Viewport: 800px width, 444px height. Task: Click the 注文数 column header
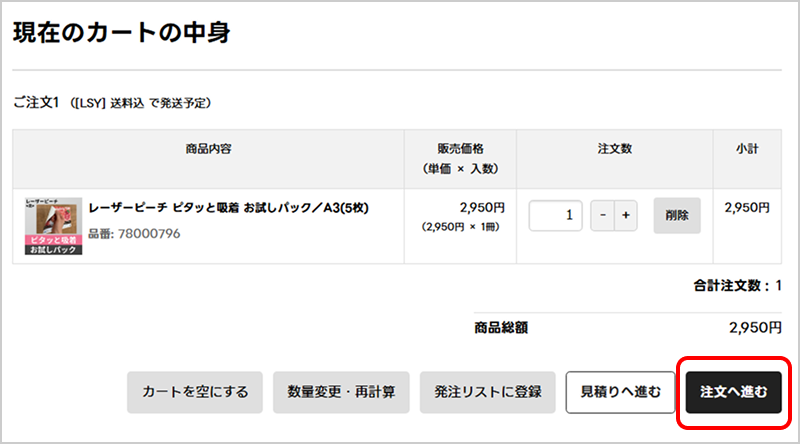point(615,148)
